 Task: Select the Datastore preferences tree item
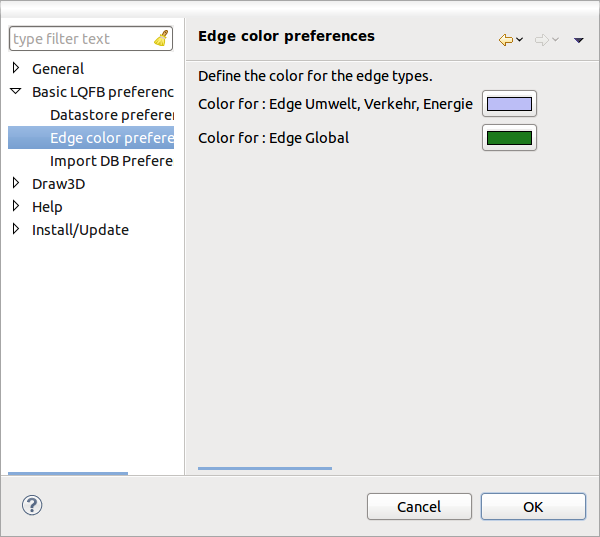coord(111,115)
